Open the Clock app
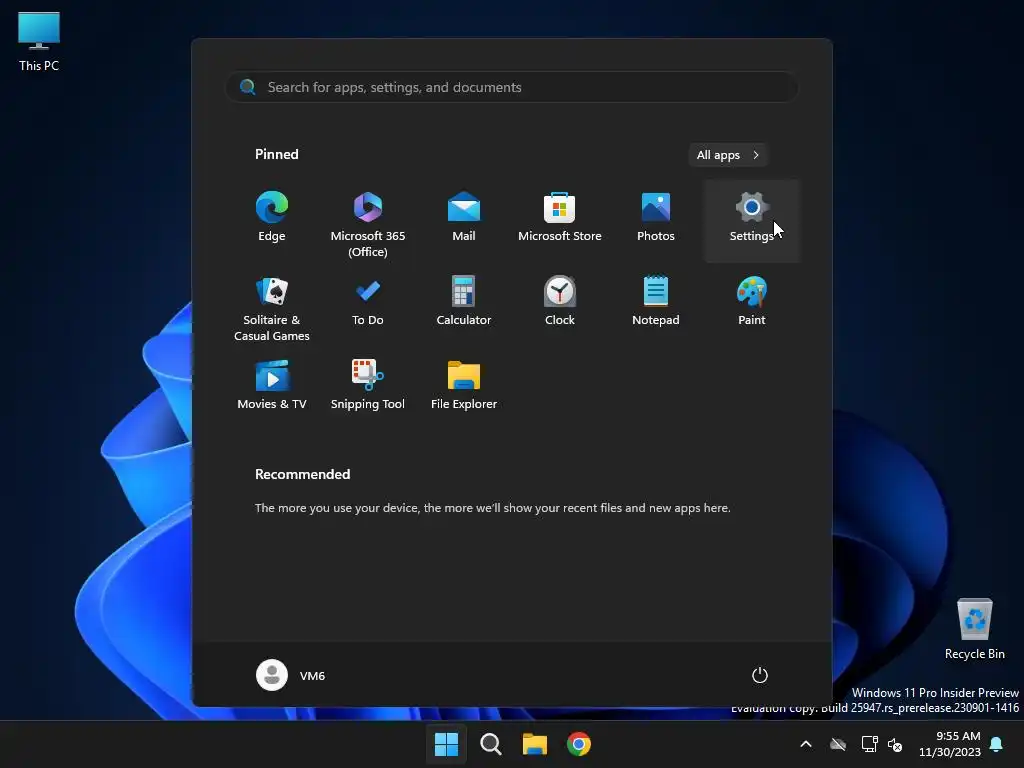1024x768 pixels. click(x=560, y=302)
